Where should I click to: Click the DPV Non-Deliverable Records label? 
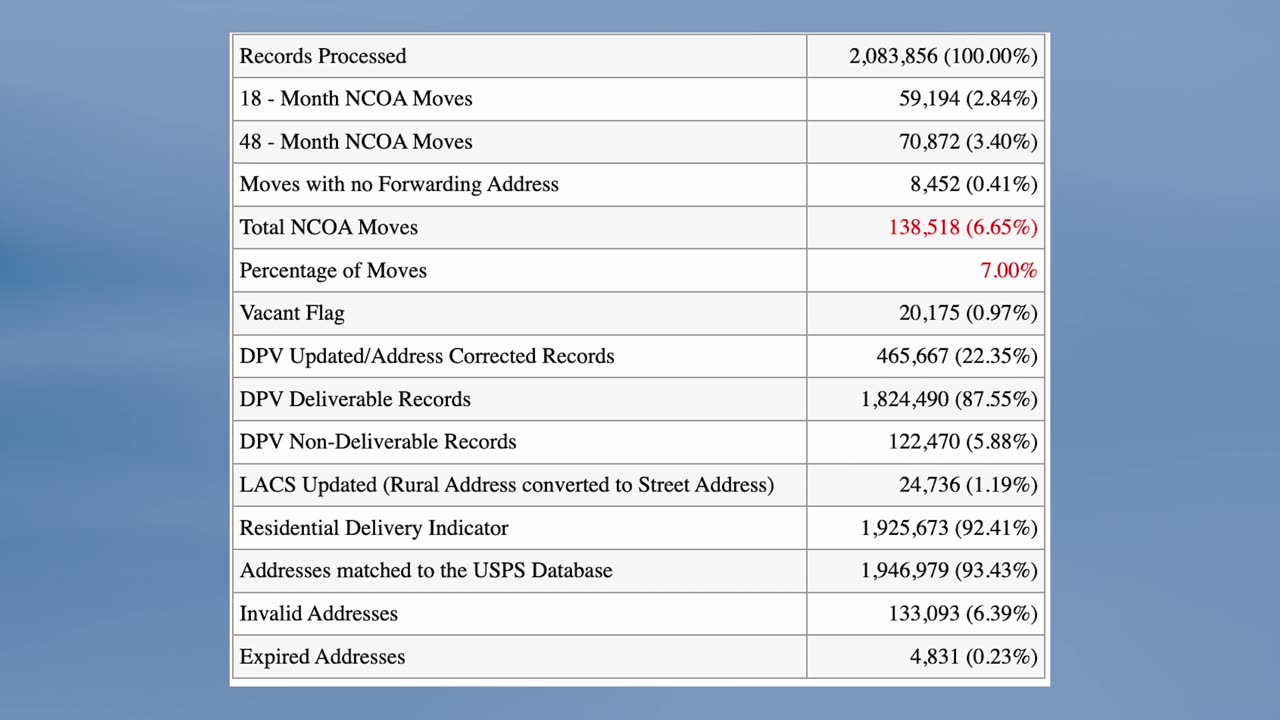(378, 442)
